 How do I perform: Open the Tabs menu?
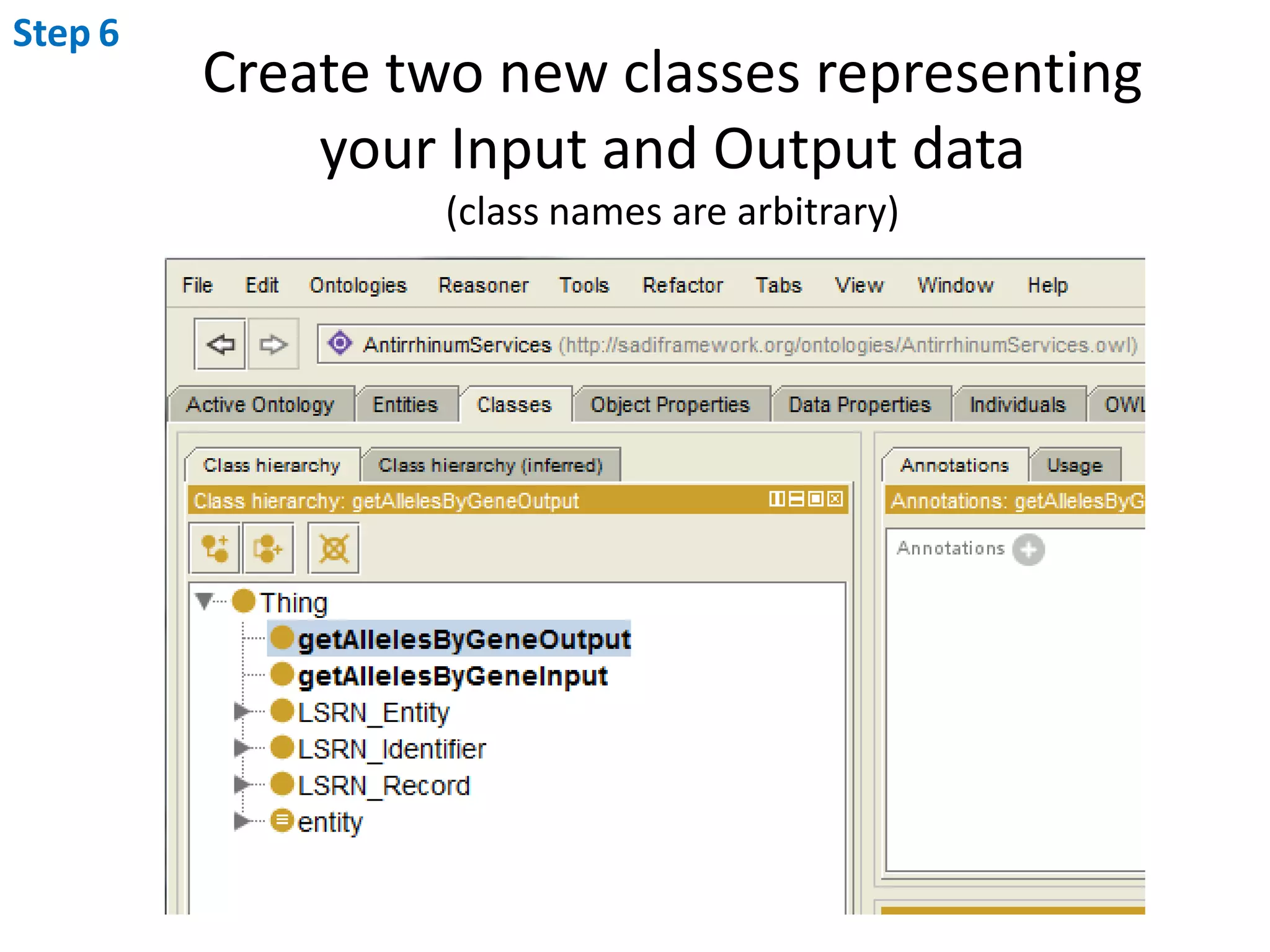pos(778,285)
